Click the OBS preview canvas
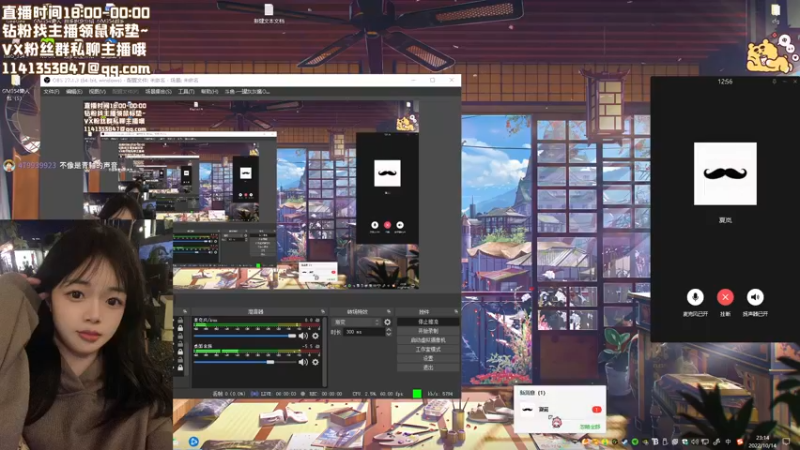This screenshot has height=450, width=800. 251,194
